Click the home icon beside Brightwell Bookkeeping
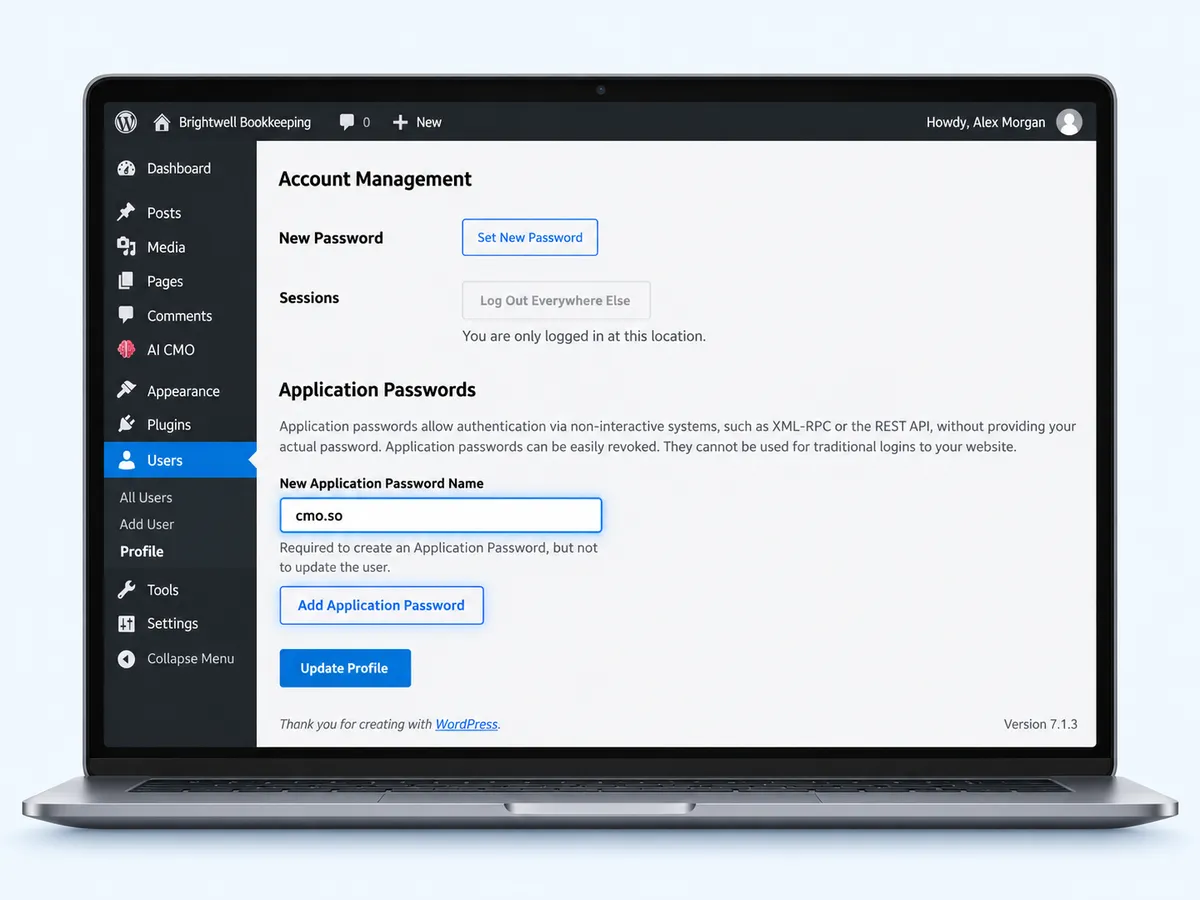Image resolution: width=1200 pixels, height=900 pixels. (x=161, y=122)
